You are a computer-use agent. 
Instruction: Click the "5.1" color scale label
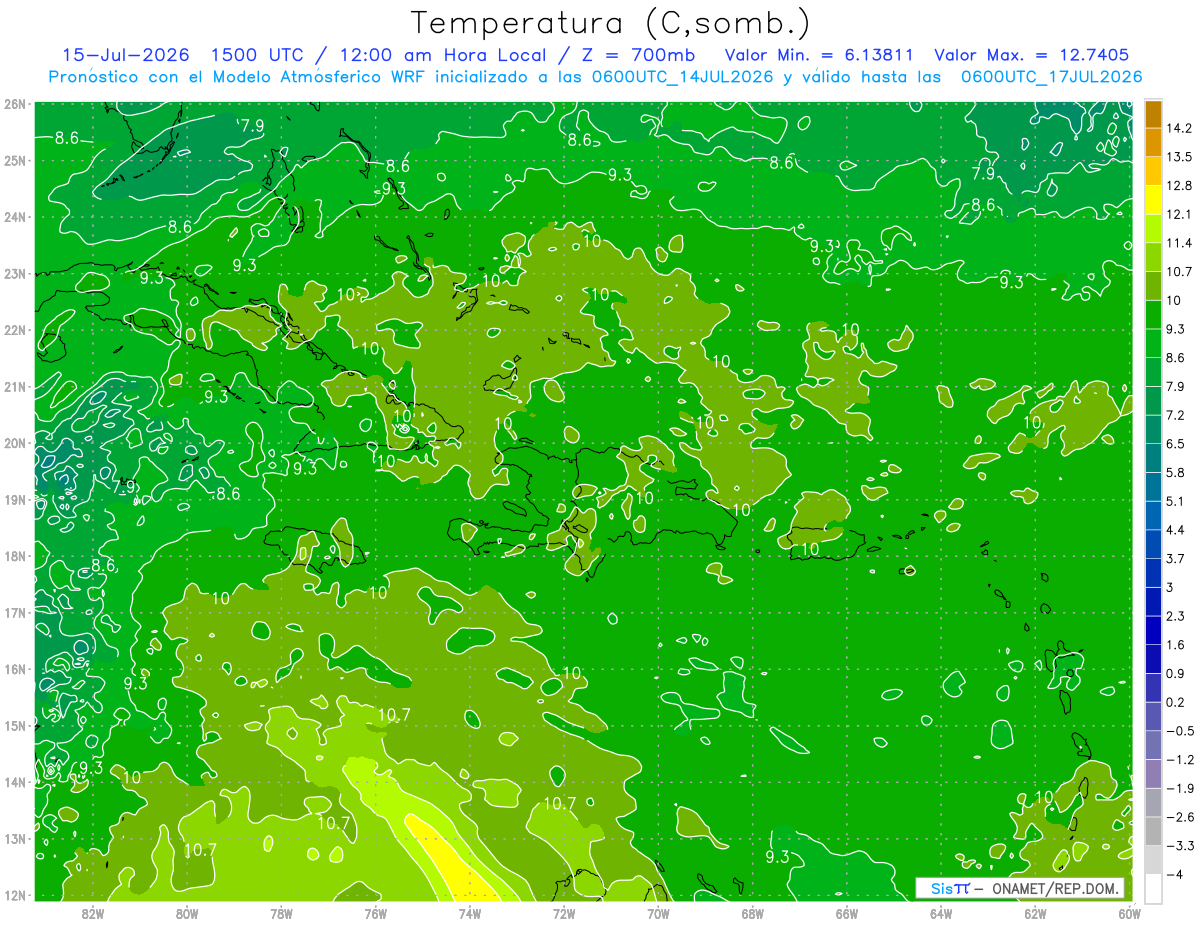point(1176,501)
